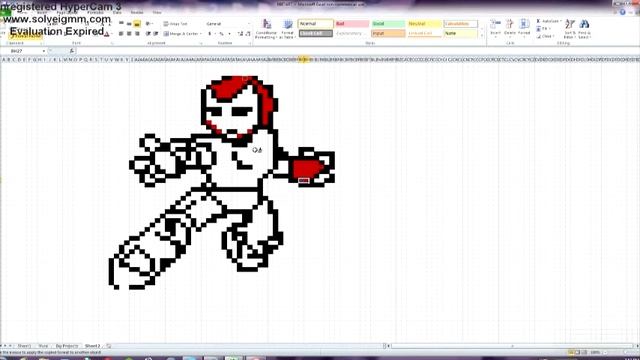Open the AutoSum dropdown arrow

[x=560, y=21]
